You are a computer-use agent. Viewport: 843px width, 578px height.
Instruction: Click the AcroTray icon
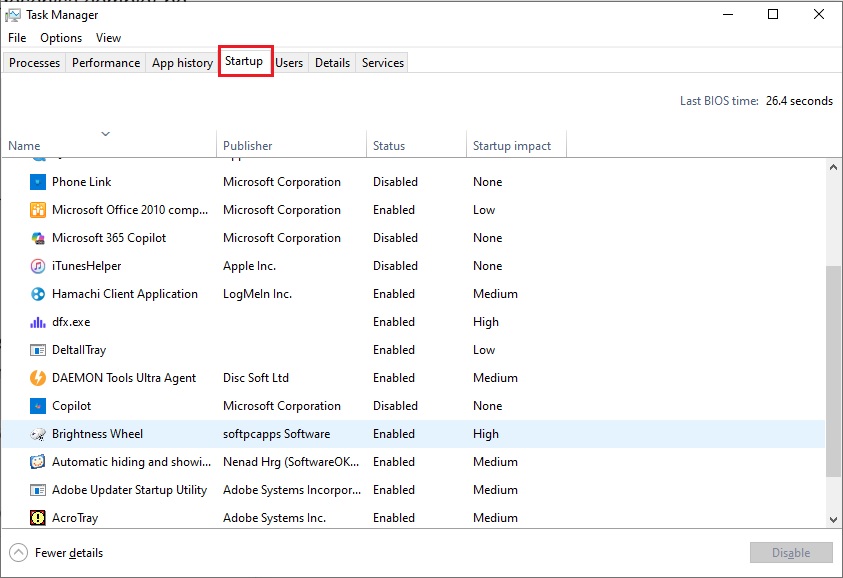pos(38,518)
